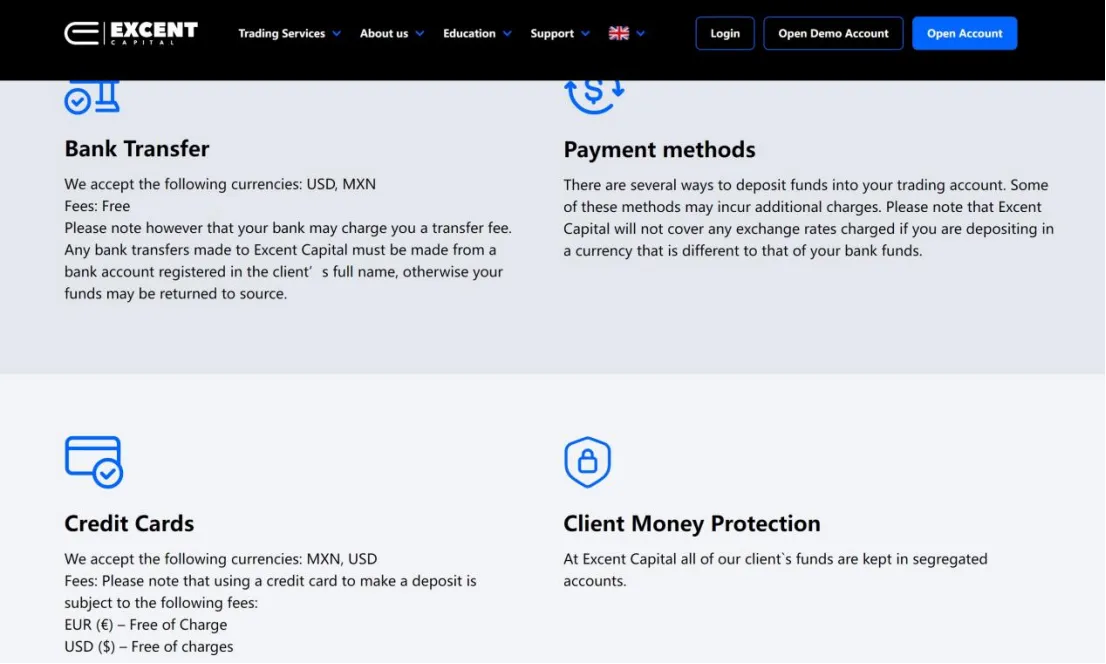Expand the Education chevron
The height and width of the screenshot is (664, 1106).
tap(507, 33)
